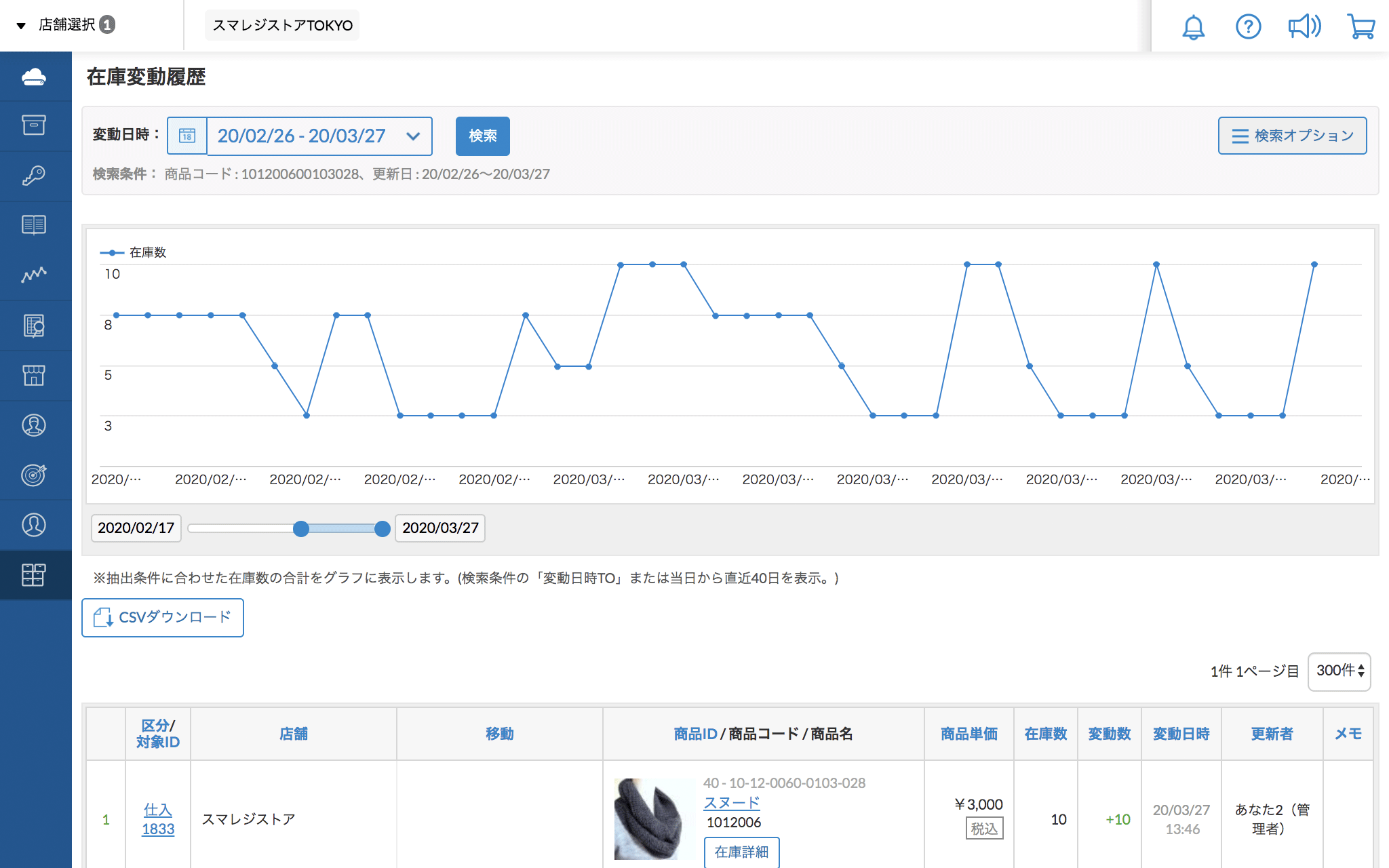Open the line chart analytics sidebar icon
1389x868 pixels.
(34, 275)
